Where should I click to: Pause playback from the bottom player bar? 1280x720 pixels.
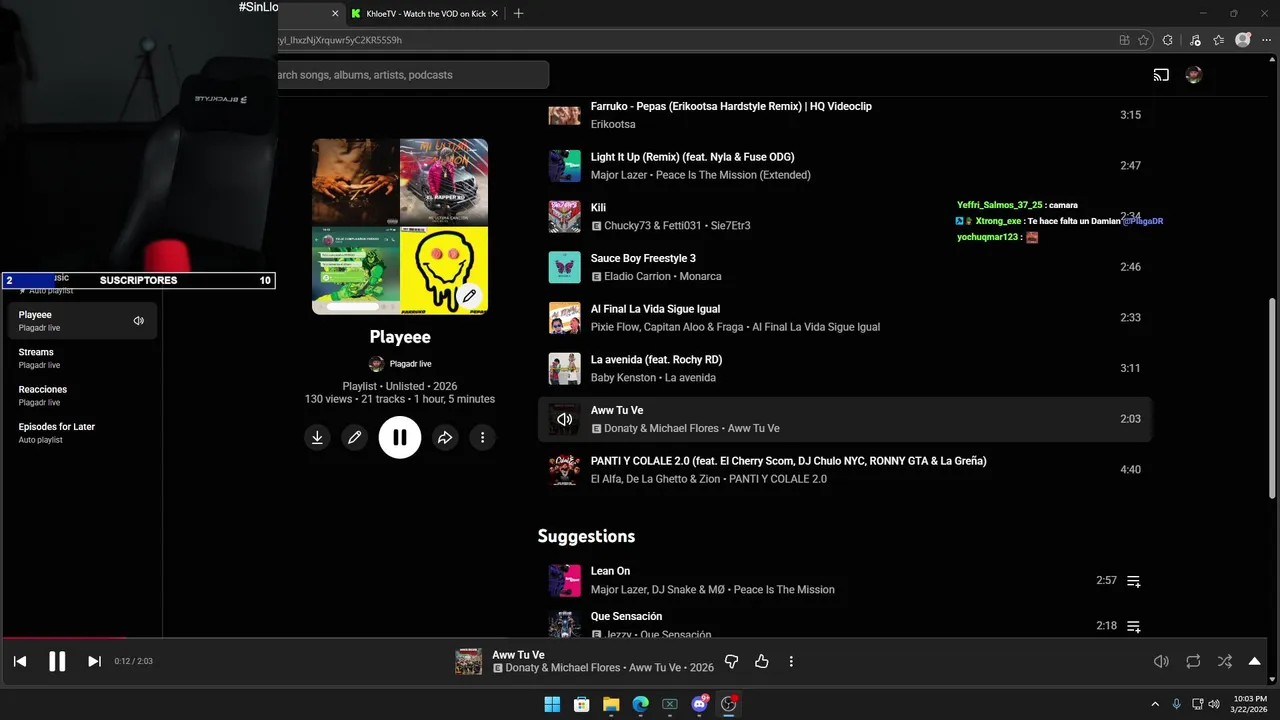57,661
